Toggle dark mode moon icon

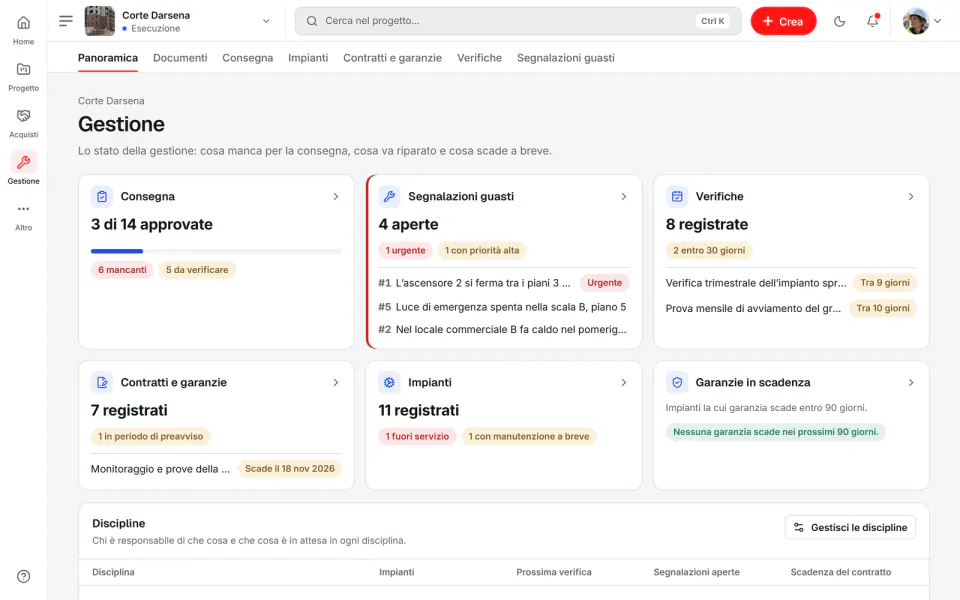click(x=839, y=21)
